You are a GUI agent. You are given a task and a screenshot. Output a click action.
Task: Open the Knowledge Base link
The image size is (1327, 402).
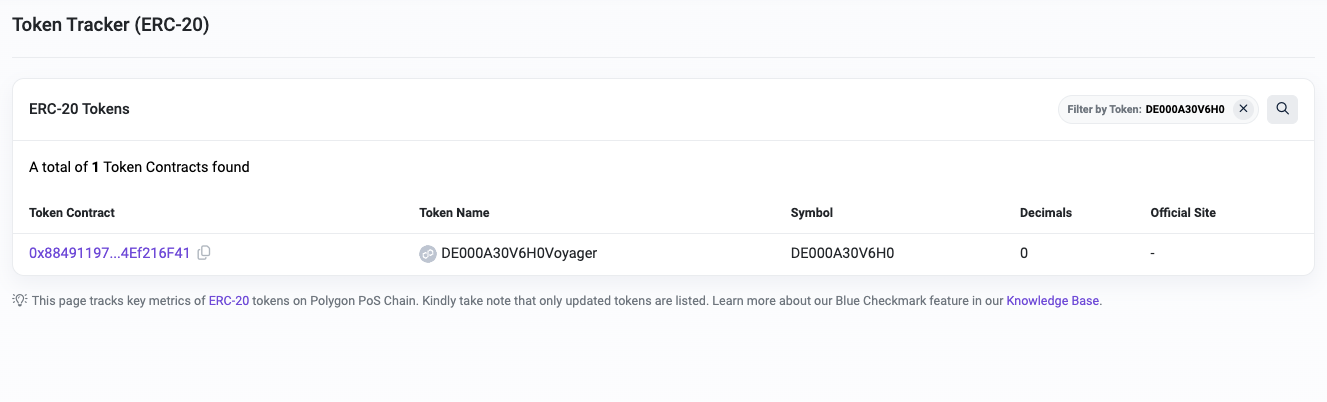[1053, 300]
